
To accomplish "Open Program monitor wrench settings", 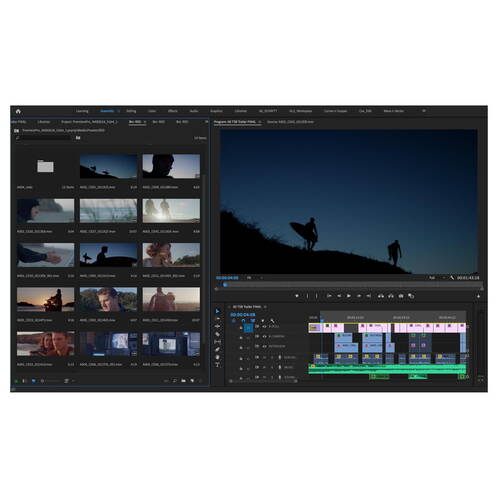I will tap(452, 278).
